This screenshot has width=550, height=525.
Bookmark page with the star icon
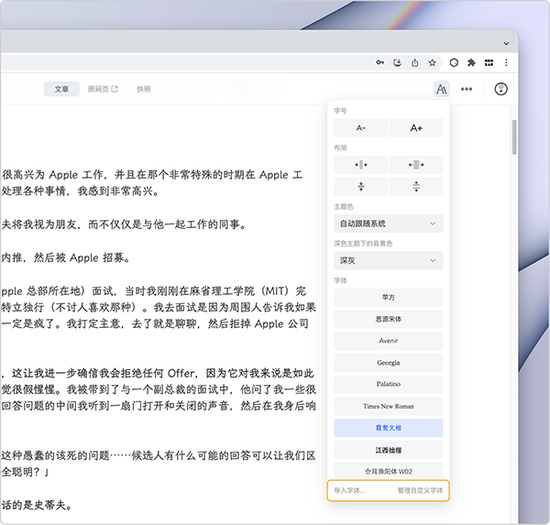point(432,63)
